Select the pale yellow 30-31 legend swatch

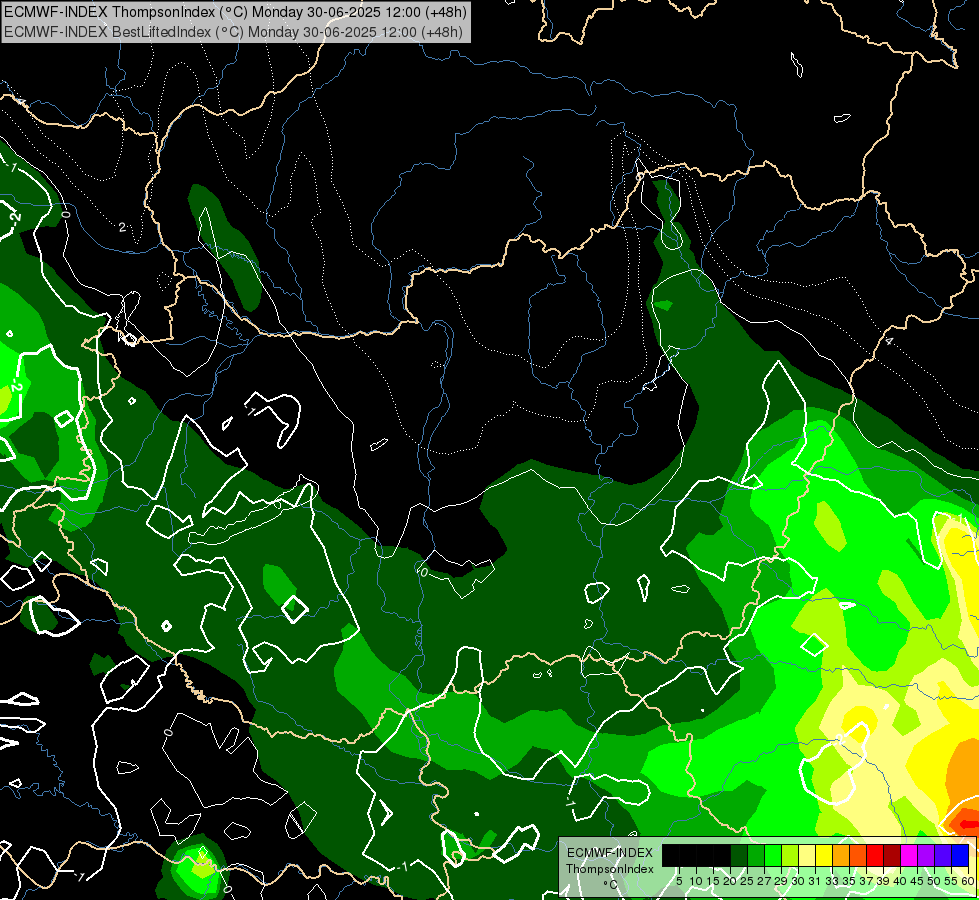point(807,855)
